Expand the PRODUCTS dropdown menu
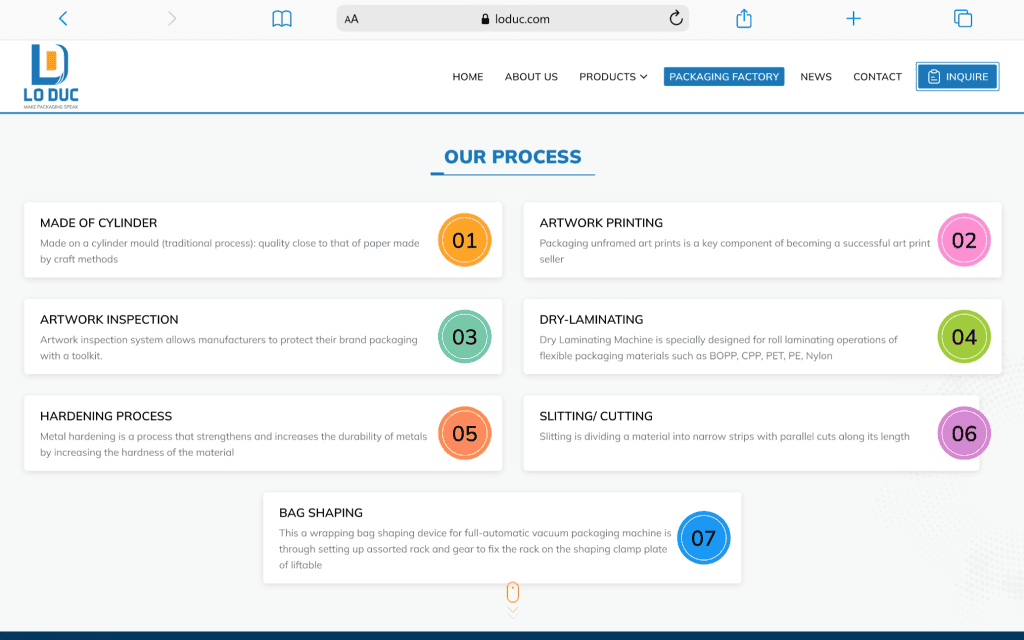Screen dimensions: 1024x640 pos(613,76)
